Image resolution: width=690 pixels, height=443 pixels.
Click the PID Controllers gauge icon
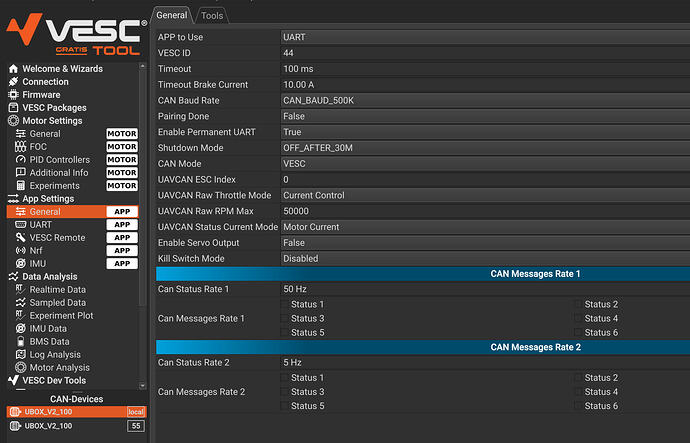21,160
